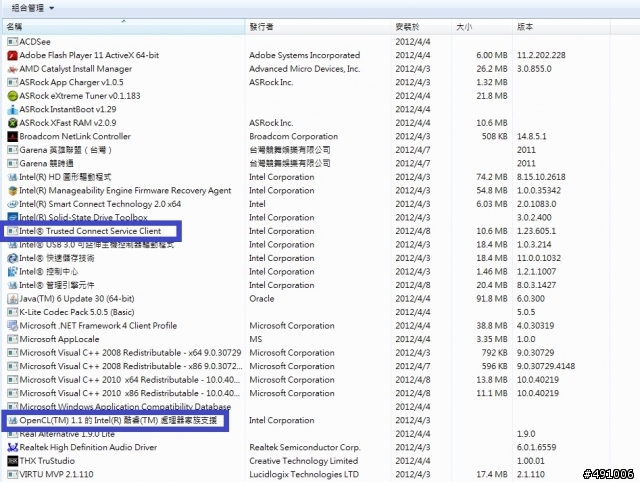Select Visual C++ 2010 x86 Redistributable entry

(129, 393)
